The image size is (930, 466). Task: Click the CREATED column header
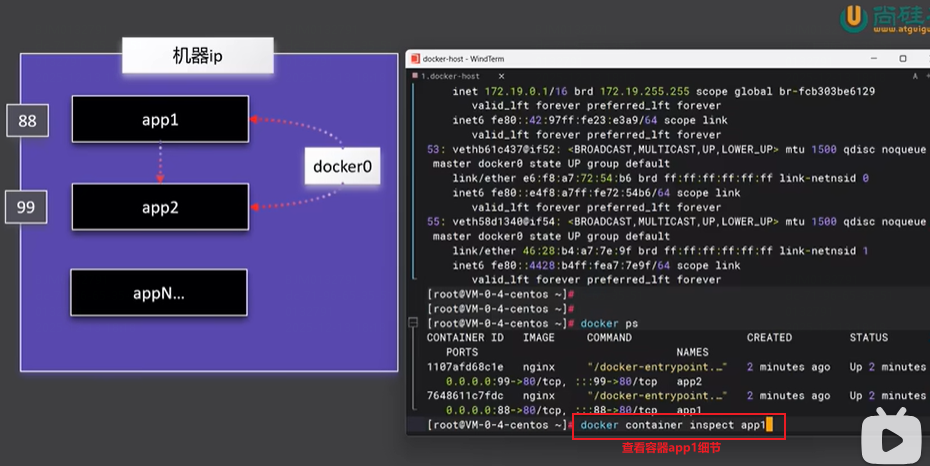click(x=769, y=337)
